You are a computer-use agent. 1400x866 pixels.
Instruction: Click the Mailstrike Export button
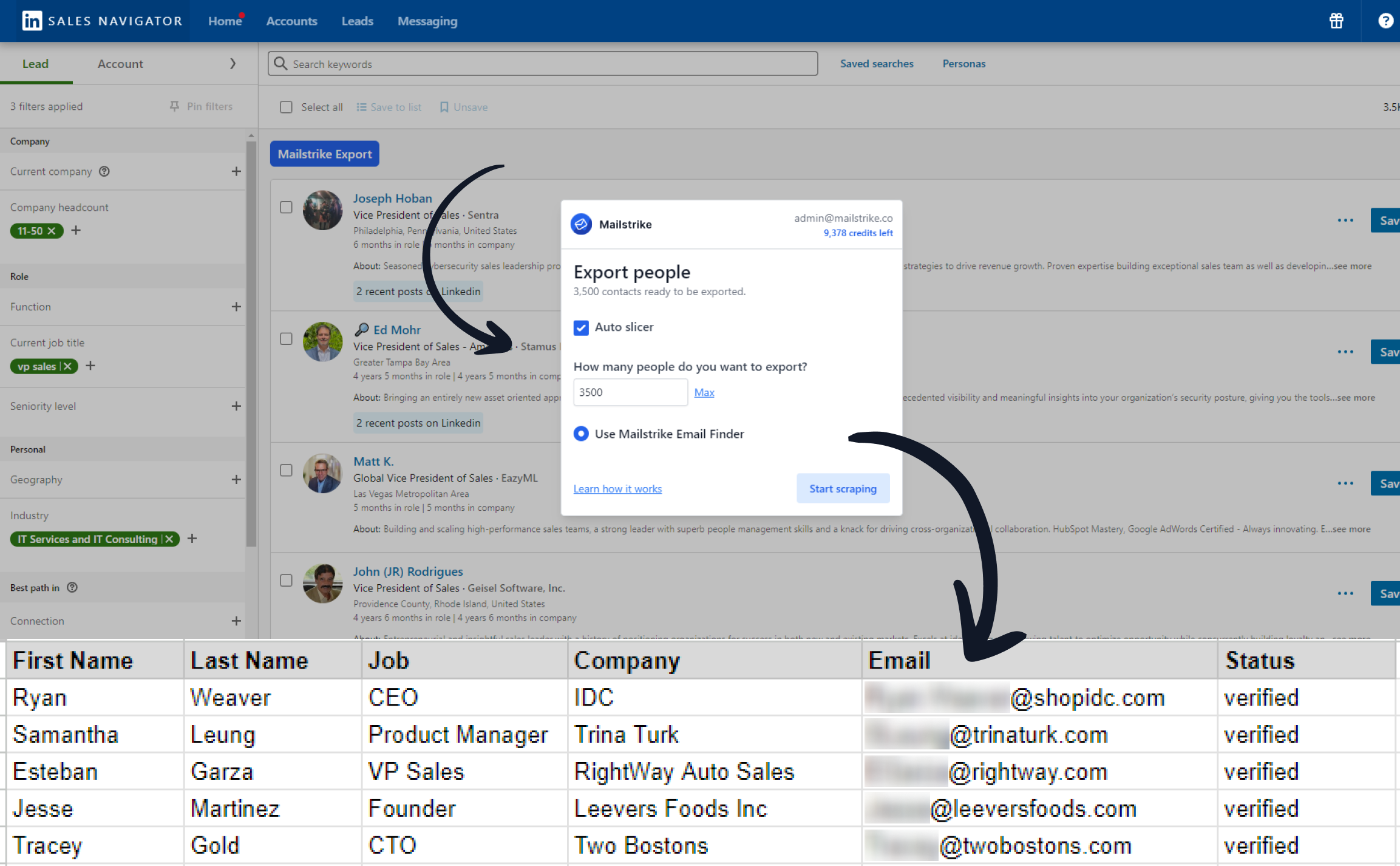coord(325,154)
